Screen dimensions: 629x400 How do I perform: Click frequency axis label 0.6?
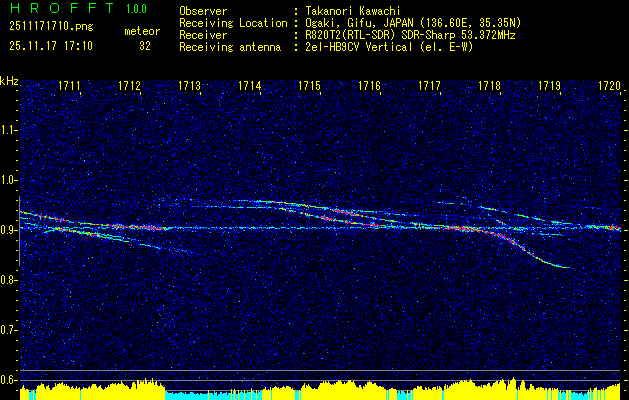8,380
